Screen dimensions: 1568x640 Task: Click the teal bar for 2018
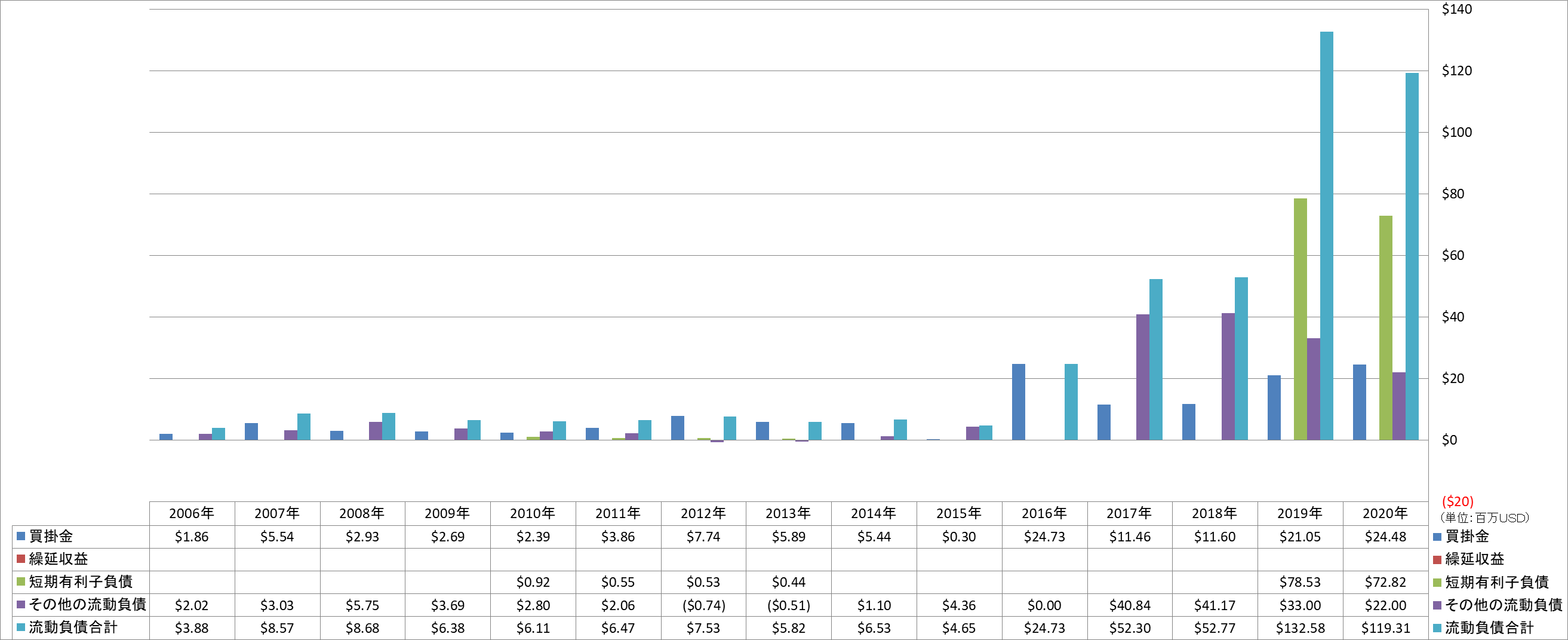(x=1241, y=359)
